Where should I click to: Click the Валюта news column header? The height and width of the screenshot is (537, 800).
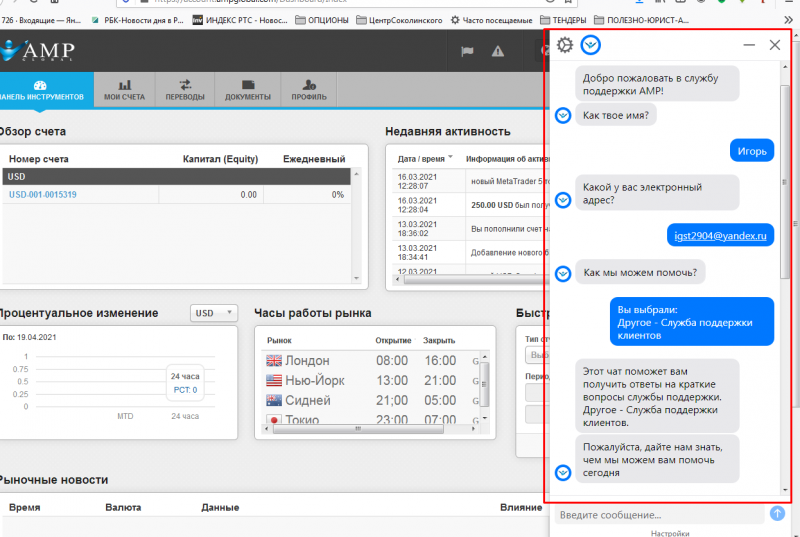click(x=123, y=507)
